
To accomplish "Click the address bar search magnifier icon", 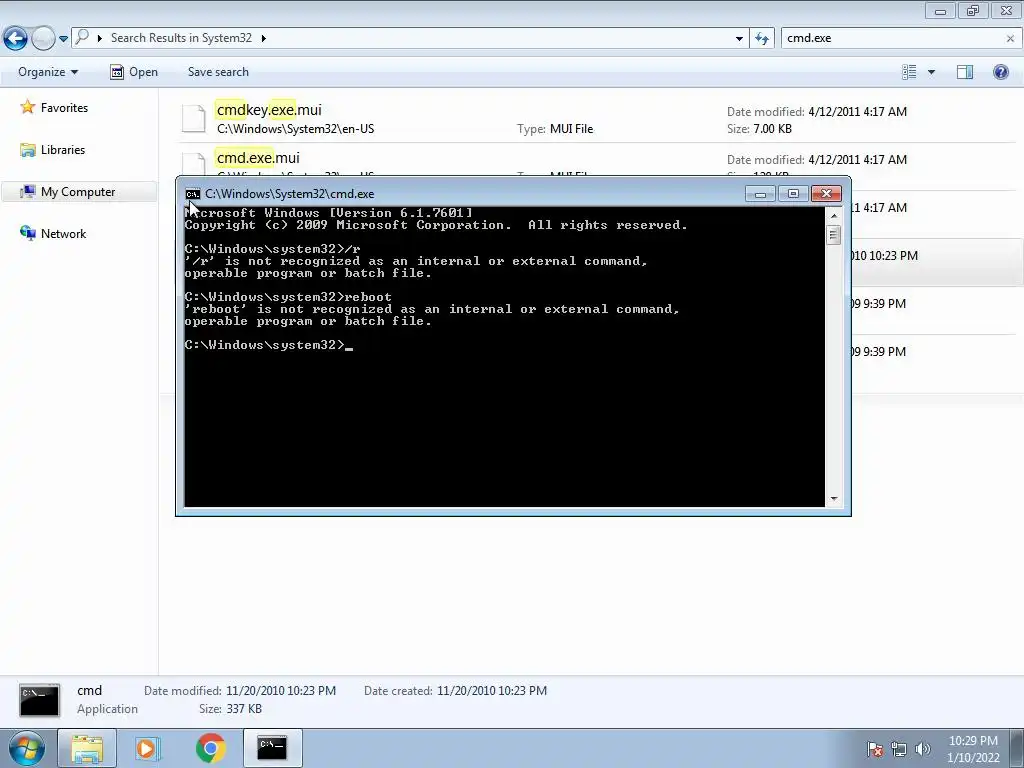I will point(82,37).
